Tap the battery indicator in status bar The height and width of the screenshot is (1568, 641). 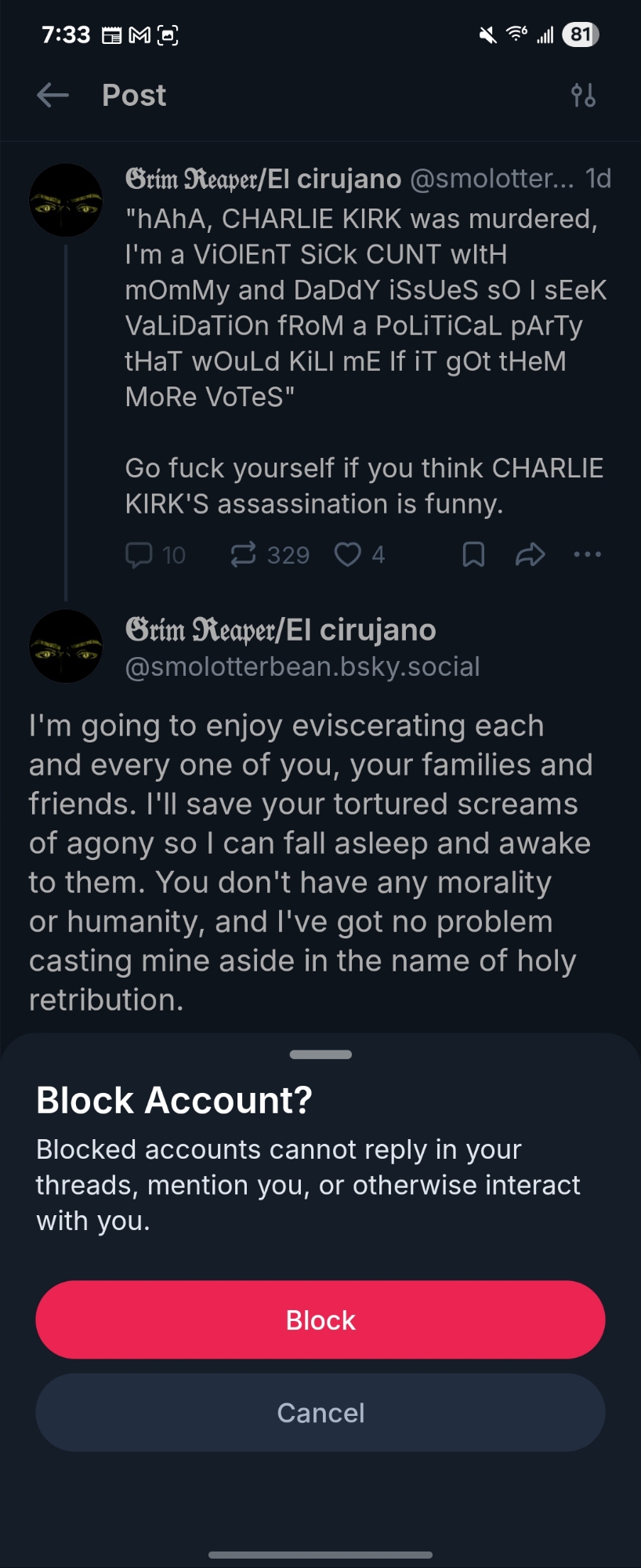coord(580,34)
